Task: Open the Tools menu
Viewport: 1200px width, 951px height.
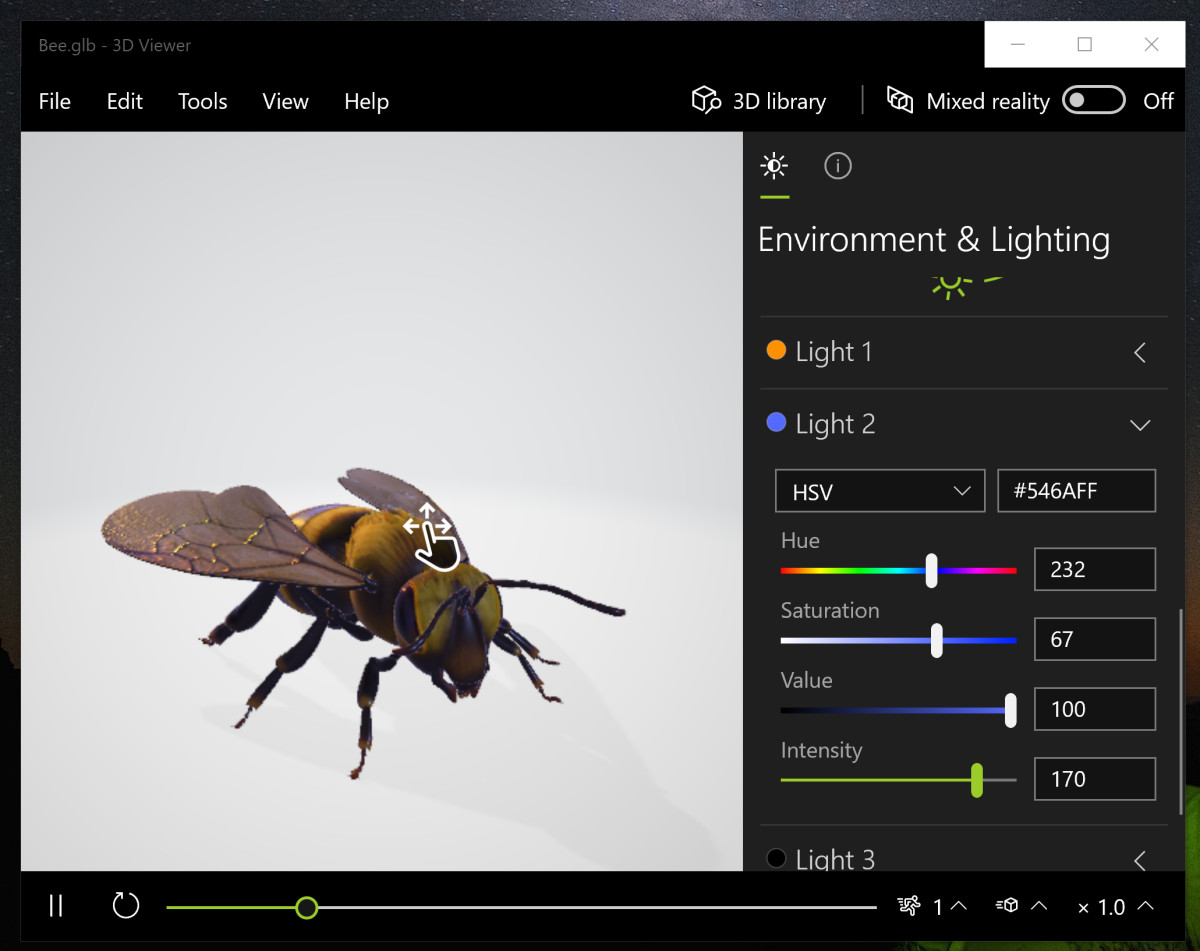Action: pos(203,101)
